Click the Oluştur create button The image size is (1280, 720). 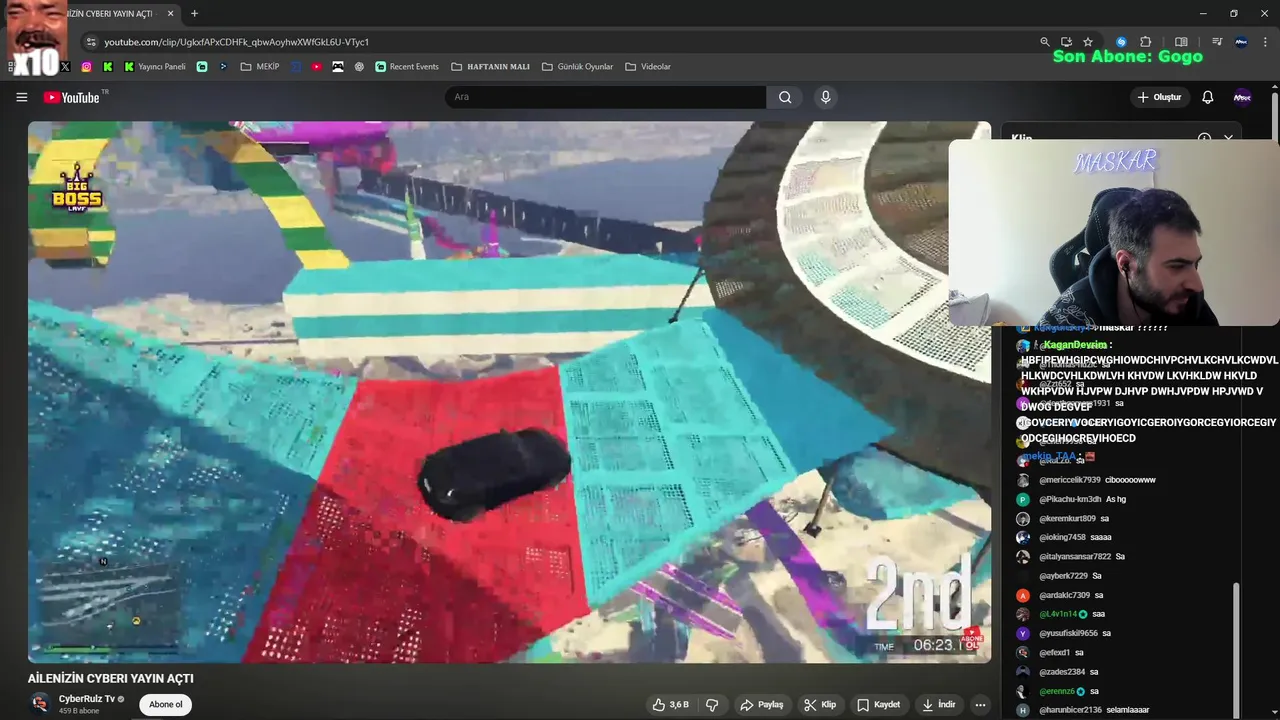(1159, 97)
